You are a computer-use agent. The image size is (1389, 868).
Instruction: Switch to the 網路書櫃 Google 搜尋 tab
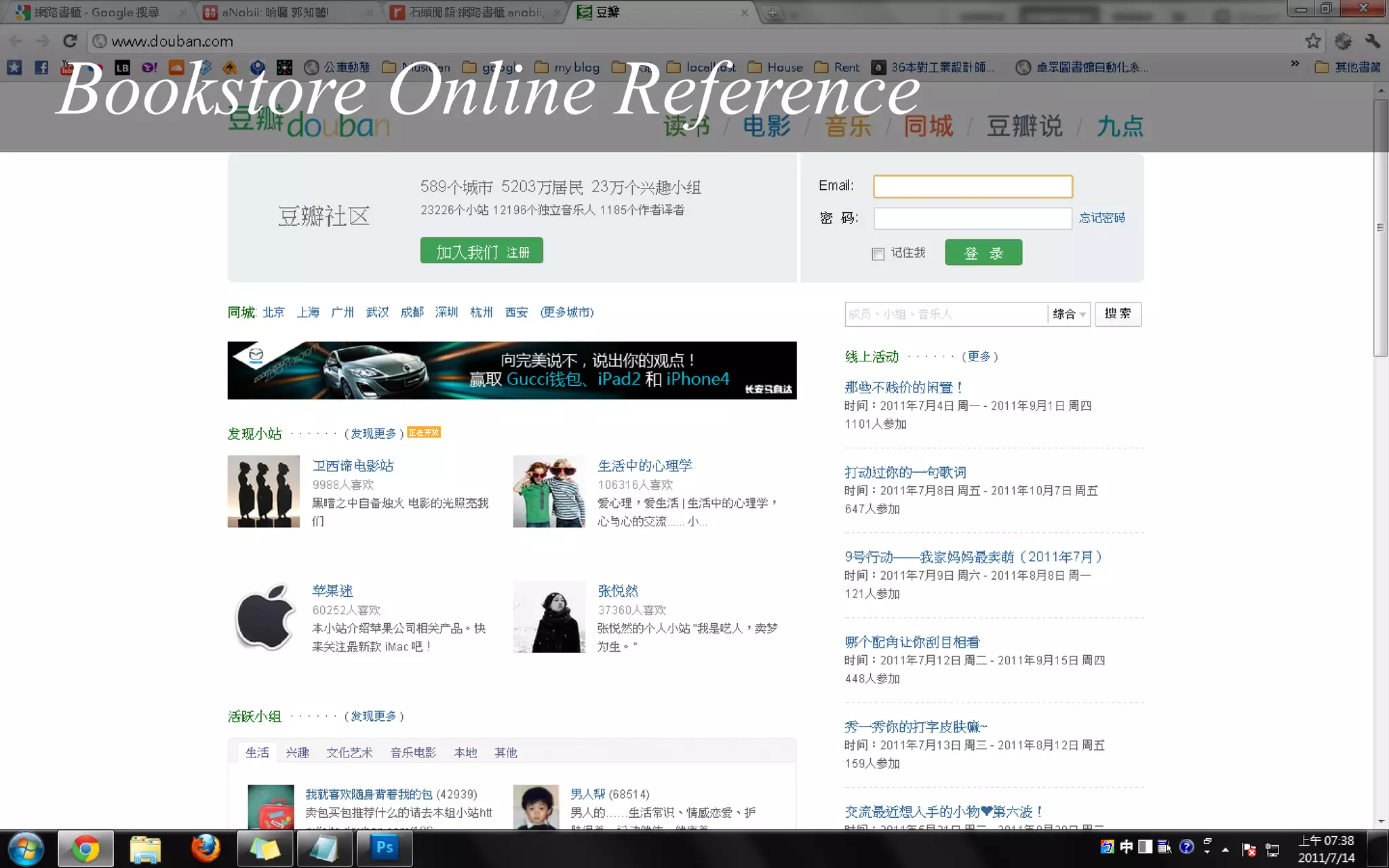point(102,12)
